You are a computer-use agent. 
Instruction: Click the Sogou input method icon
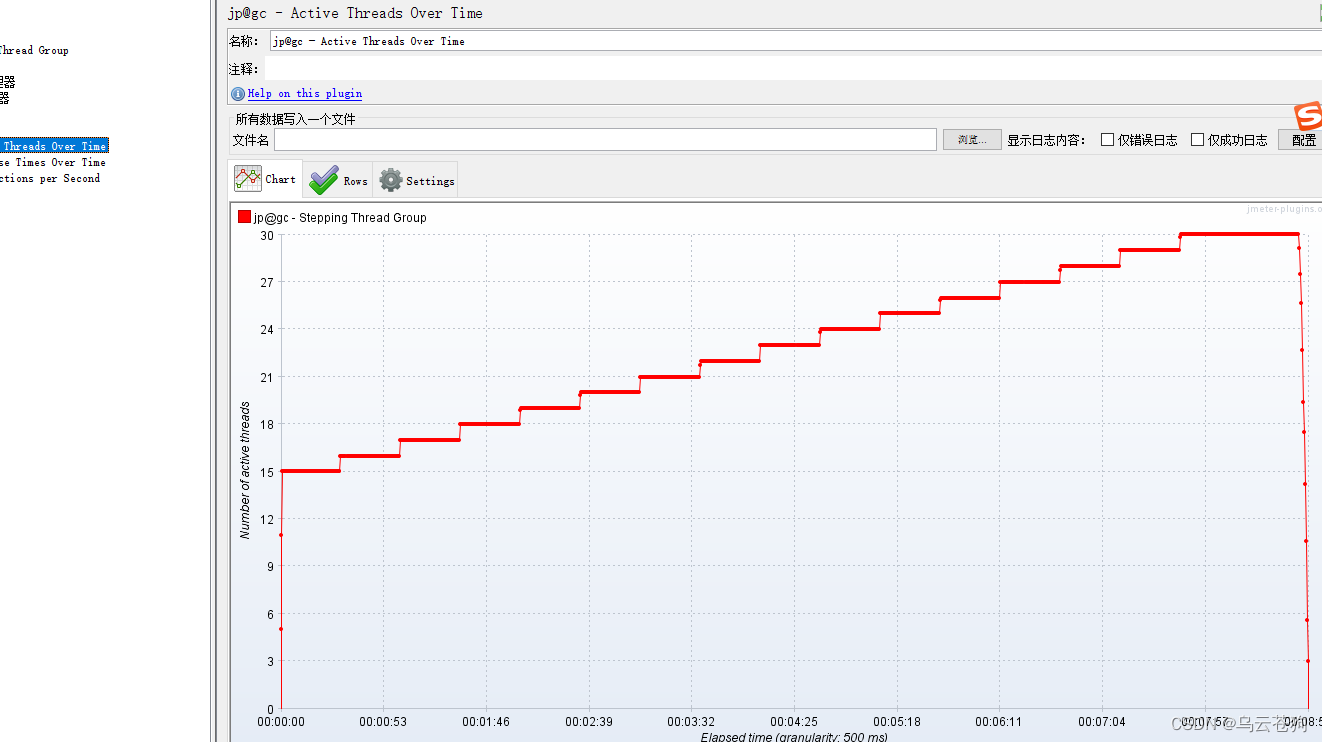1308,115
